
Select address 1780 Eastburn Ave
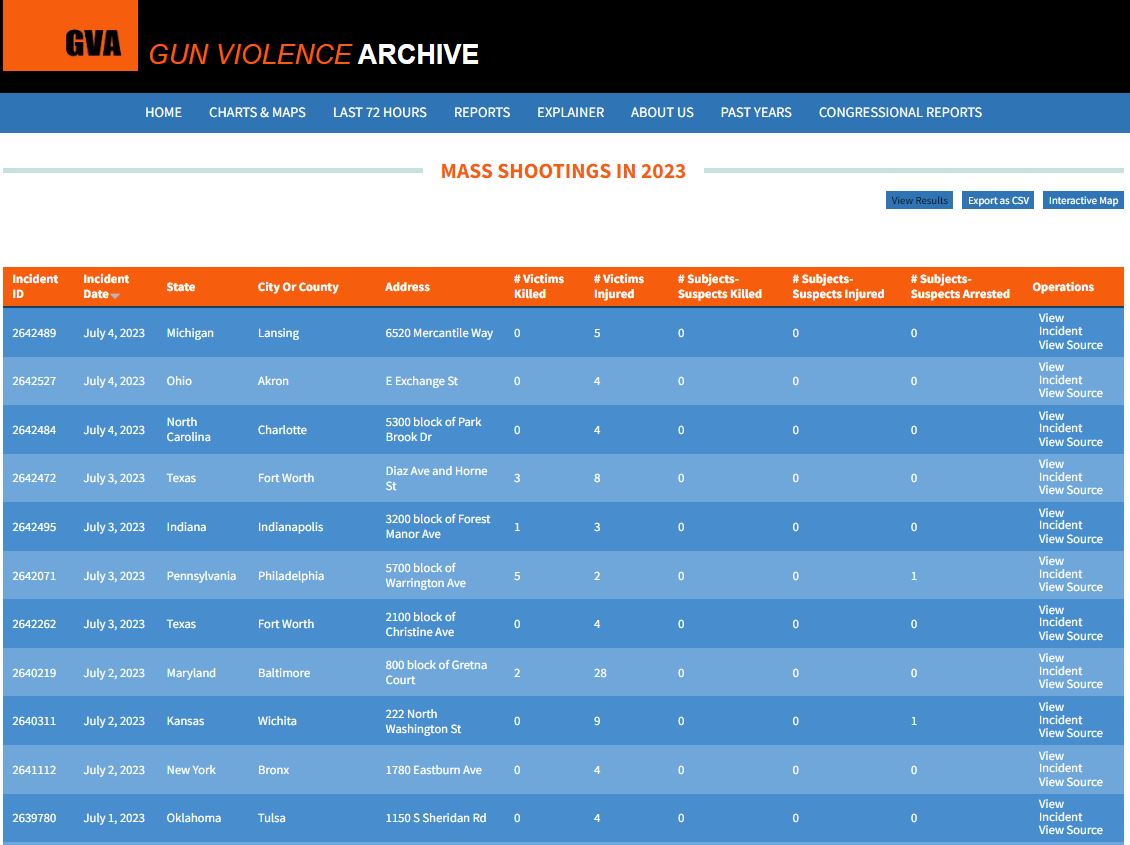click(x=433, y=770)
